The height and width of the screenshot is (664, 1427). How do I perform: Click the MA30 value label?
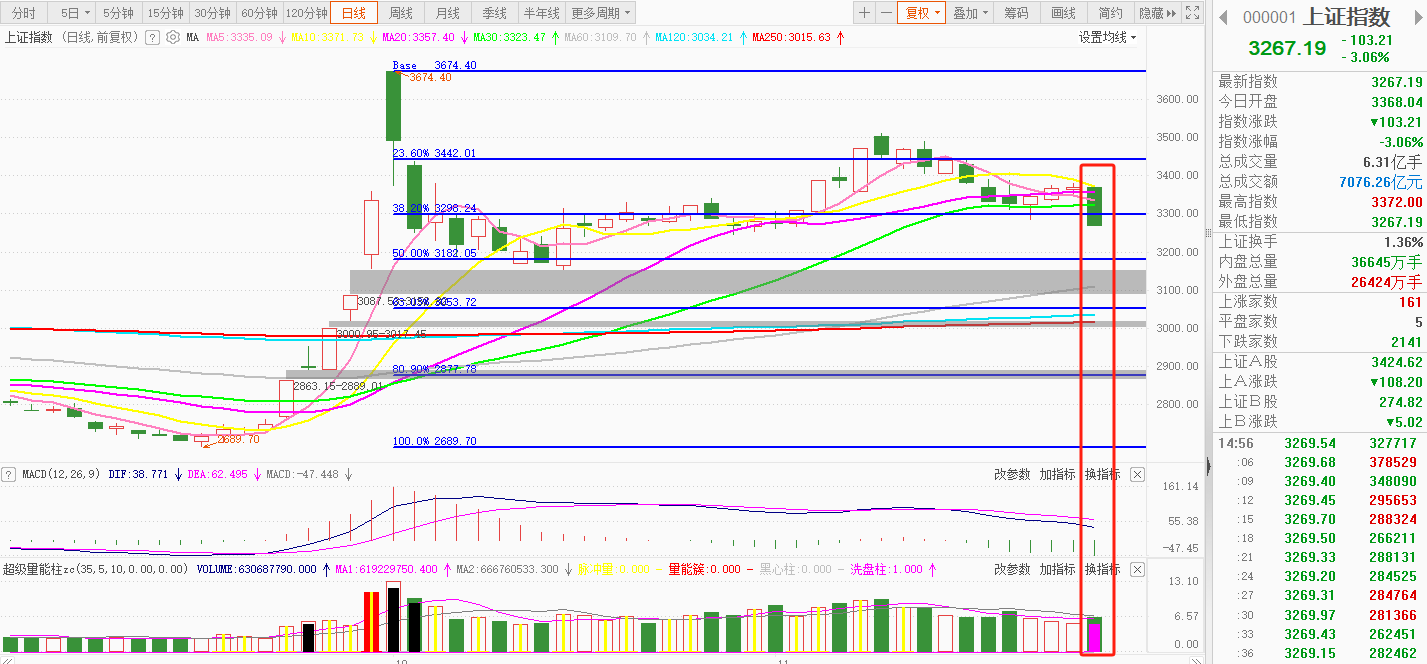click(509, 37)
